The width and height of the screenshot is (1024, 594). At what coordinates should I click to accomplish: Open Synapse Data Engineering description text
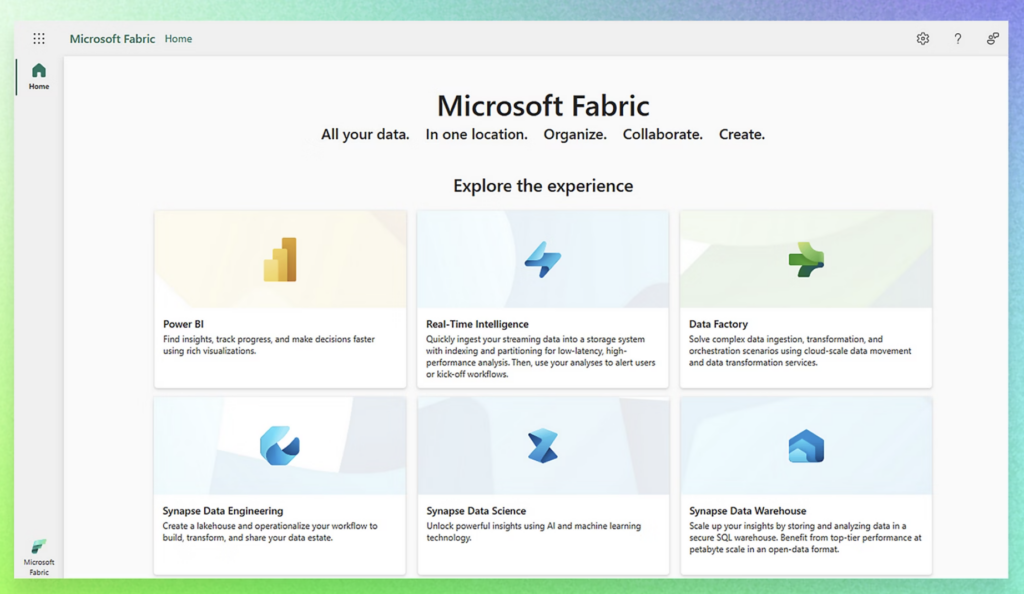tap(270, 531)
